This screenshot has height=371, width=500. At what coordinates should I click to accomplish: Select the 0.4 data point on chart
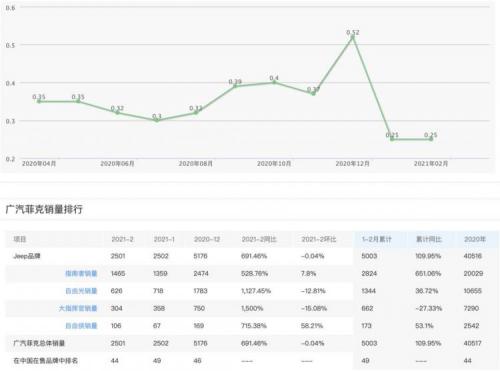(x=274, y=82)
